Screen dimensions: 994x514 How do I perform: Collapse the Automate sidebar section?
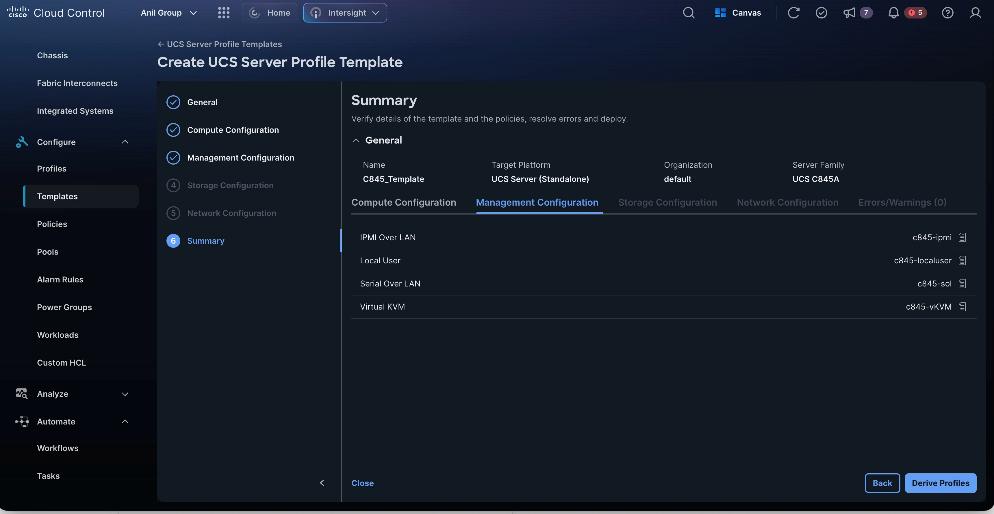click(125, 421)
